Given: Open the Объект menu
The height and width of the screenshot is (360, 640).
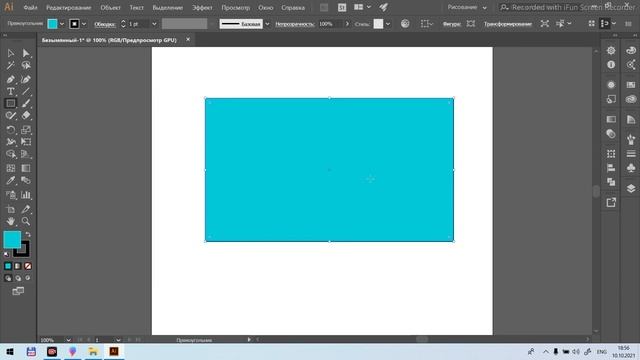Looking at the screenshot, I should point(110,8).
